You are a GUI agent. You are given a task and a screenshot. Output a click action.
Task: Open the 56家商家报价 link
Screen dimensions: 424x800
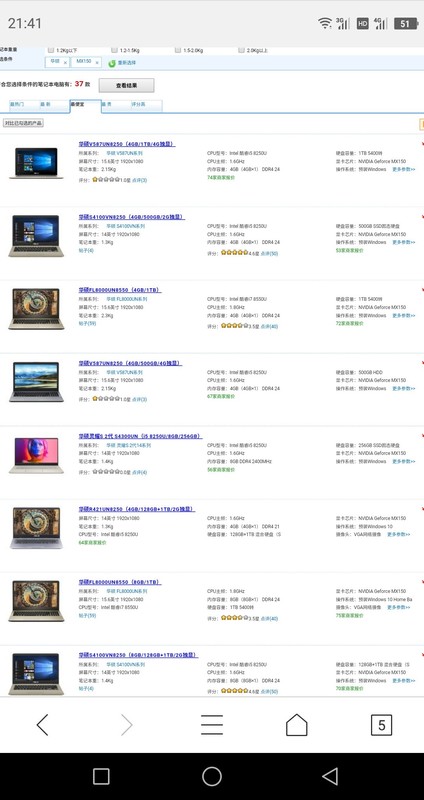coord(221,469)
